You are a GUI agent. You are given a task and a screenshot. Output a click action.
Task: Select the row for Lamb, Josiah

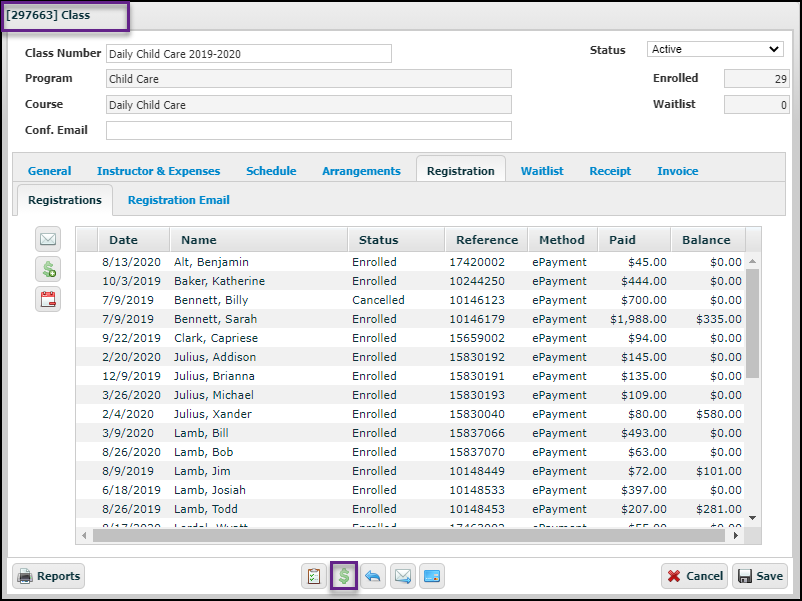pyautogui.click(x=410, y=489)
